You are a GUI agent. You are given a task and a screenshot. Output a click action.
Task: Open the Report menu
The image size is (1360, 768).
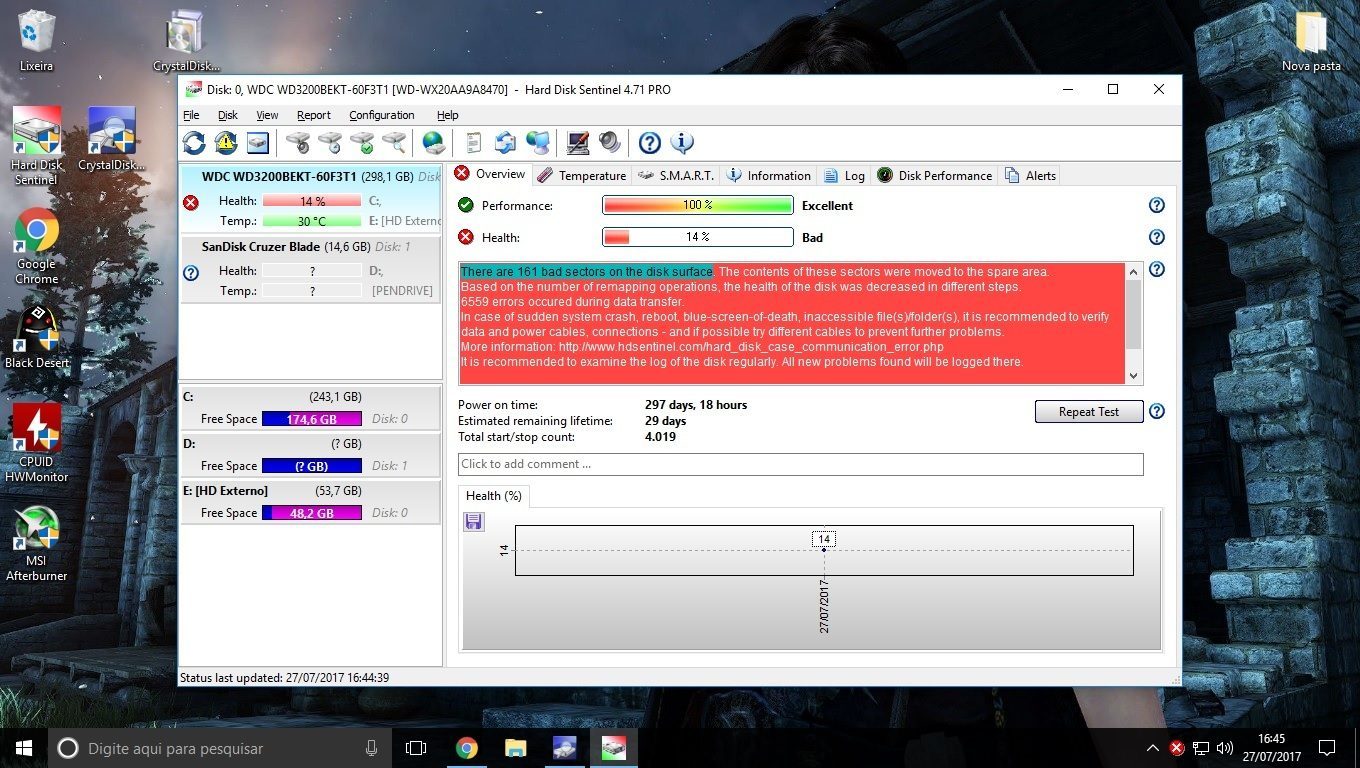[x=314, y=115]
